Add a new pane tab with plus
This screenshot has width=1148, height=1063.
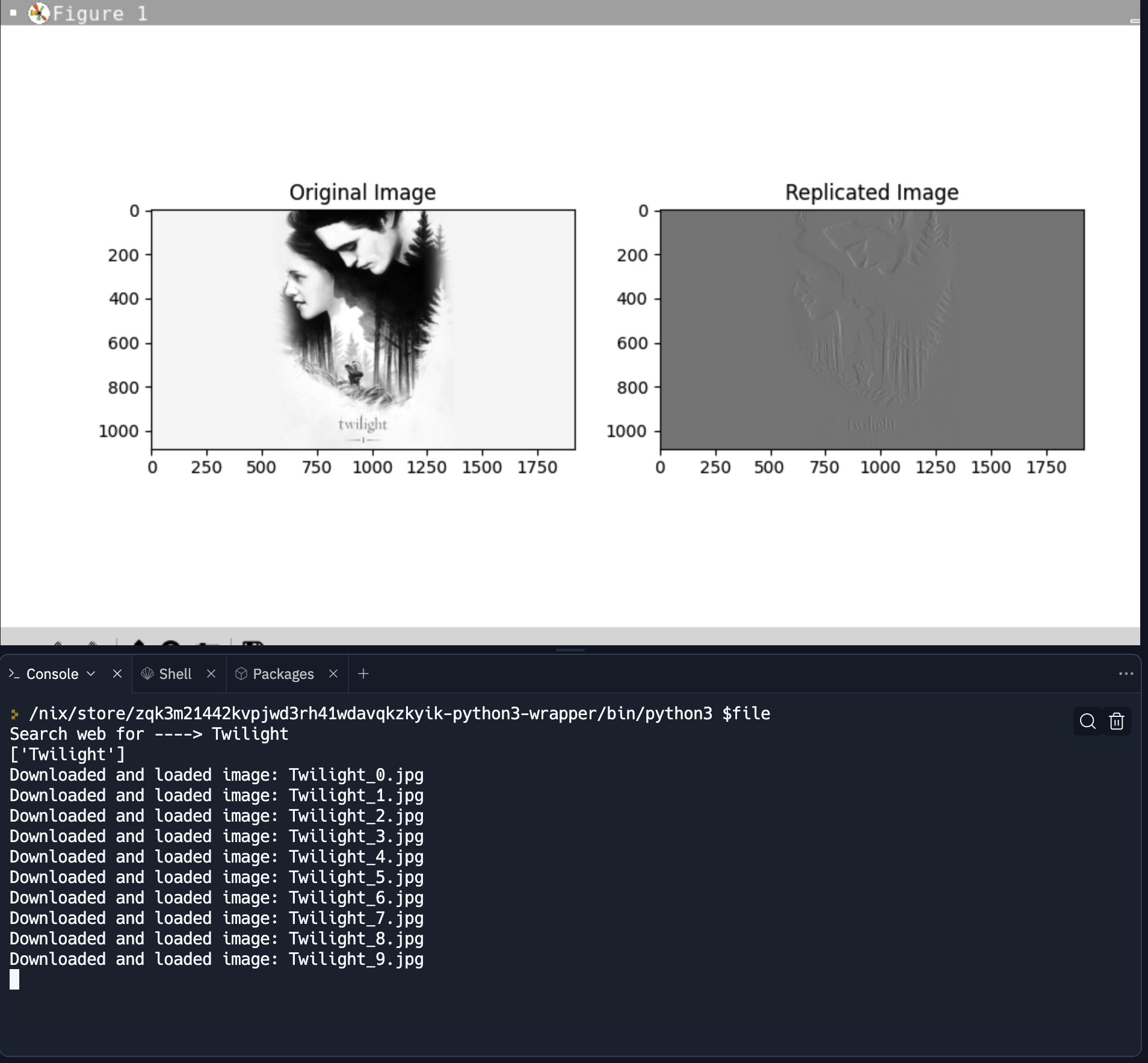coord(363,674)
